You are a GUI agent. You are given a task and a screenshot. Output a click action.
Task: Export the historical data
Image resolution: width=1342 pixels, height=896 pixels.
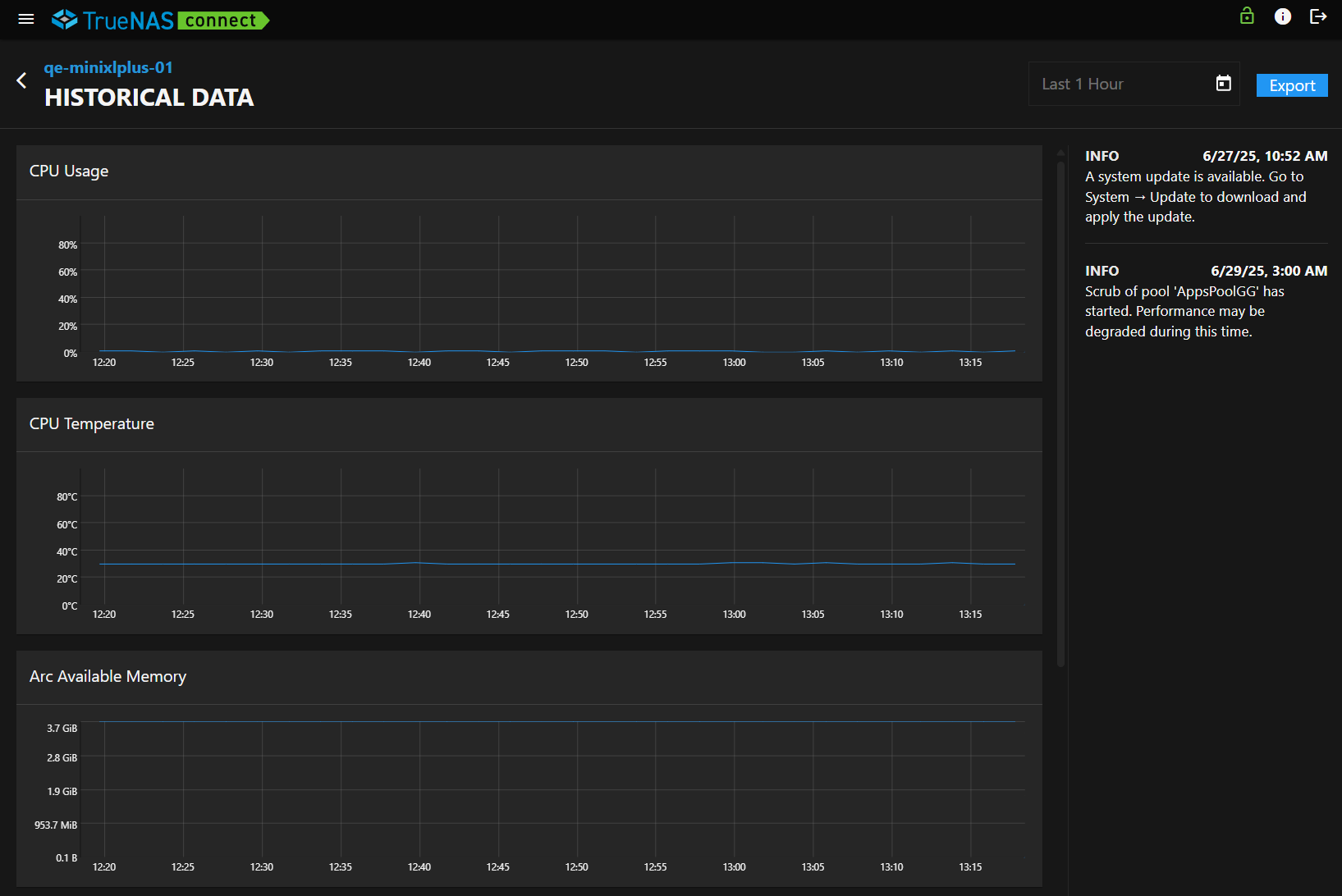coord(1291,85)
